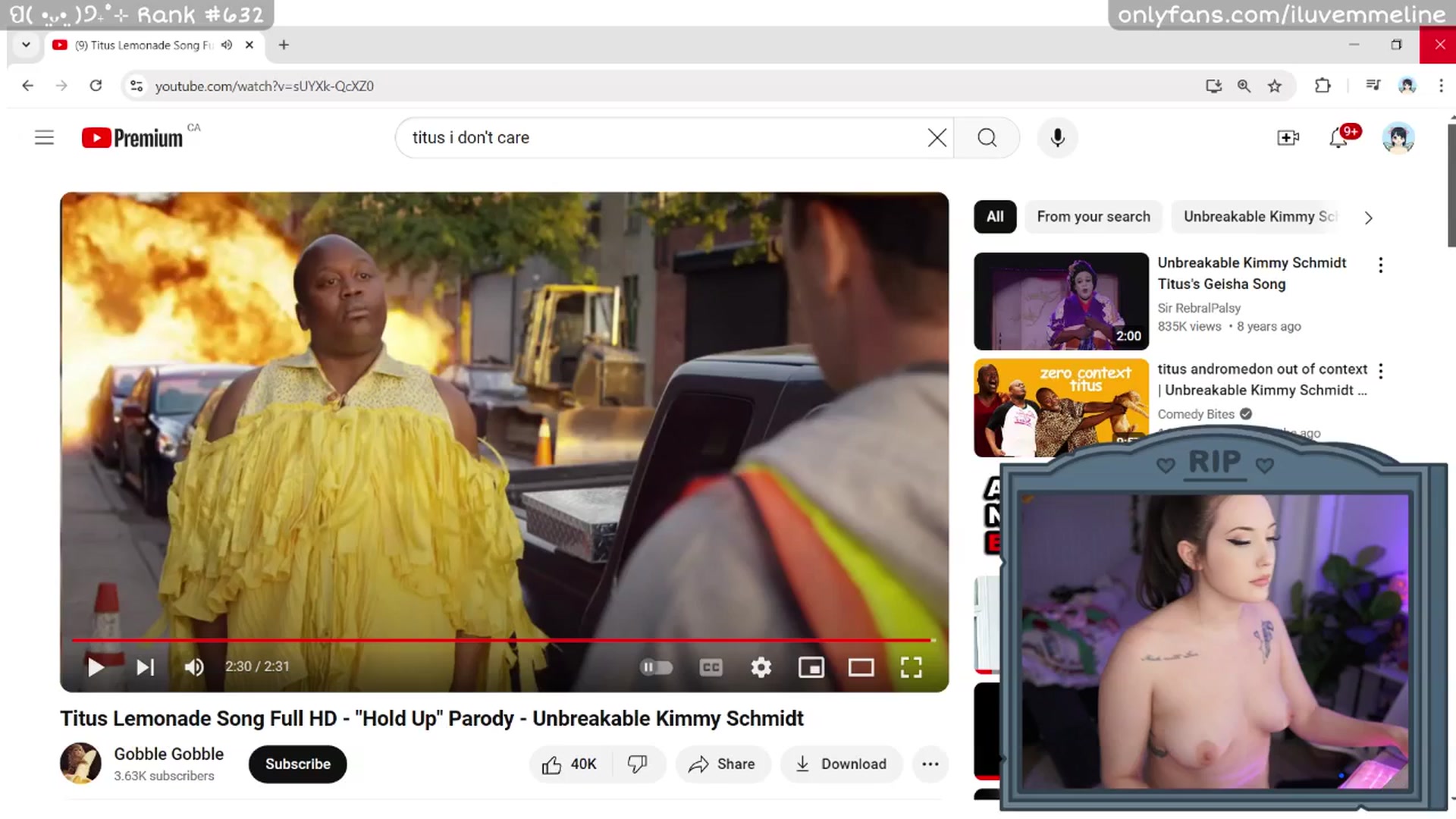Visit the Sir RebralPalsy channel
The height and width of the screenshot is (819, 1456).
tap(1199, 308)
